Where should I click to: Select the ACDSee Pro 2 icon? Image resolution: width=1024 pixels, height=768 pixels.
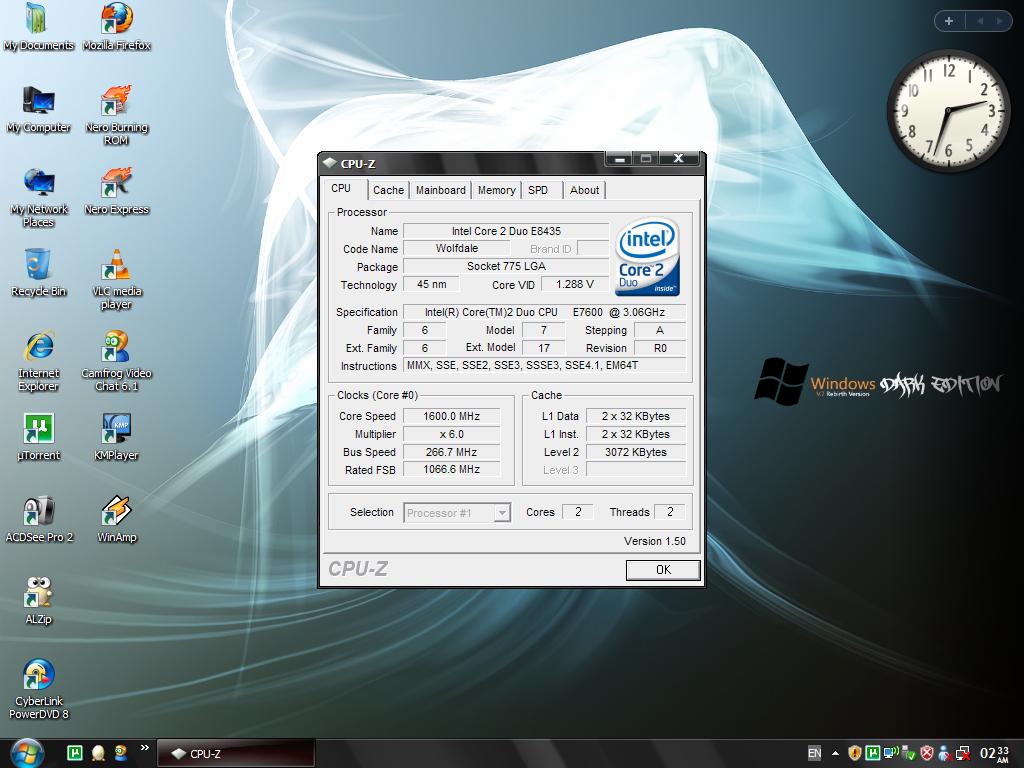click(38, 512)
